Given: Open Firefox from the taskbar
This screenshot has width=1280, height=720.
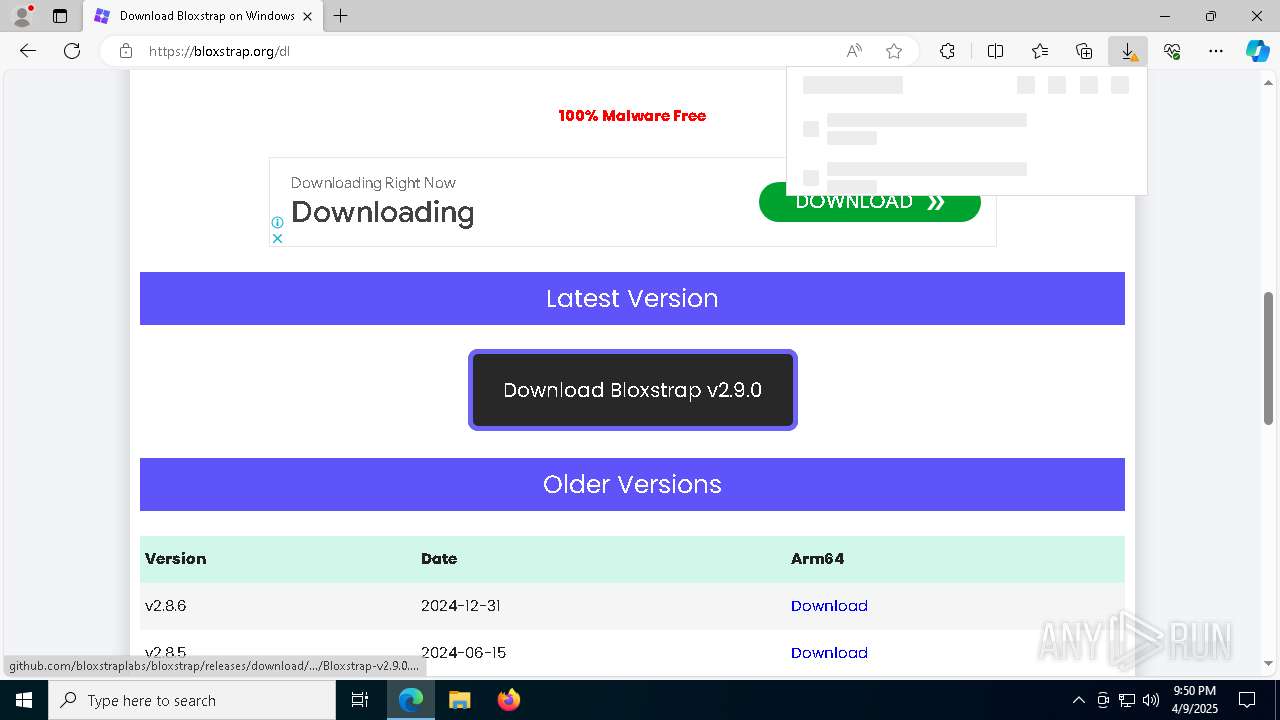Looking at the screenshot, I should tap(508, 700).
